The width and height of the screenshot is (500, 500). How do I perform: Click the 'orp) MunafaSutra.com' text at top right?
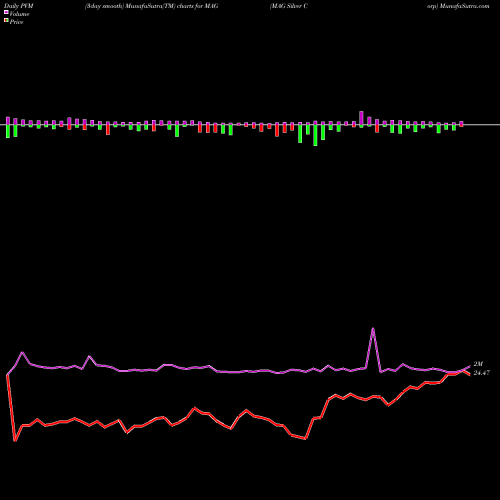point(458,6)
